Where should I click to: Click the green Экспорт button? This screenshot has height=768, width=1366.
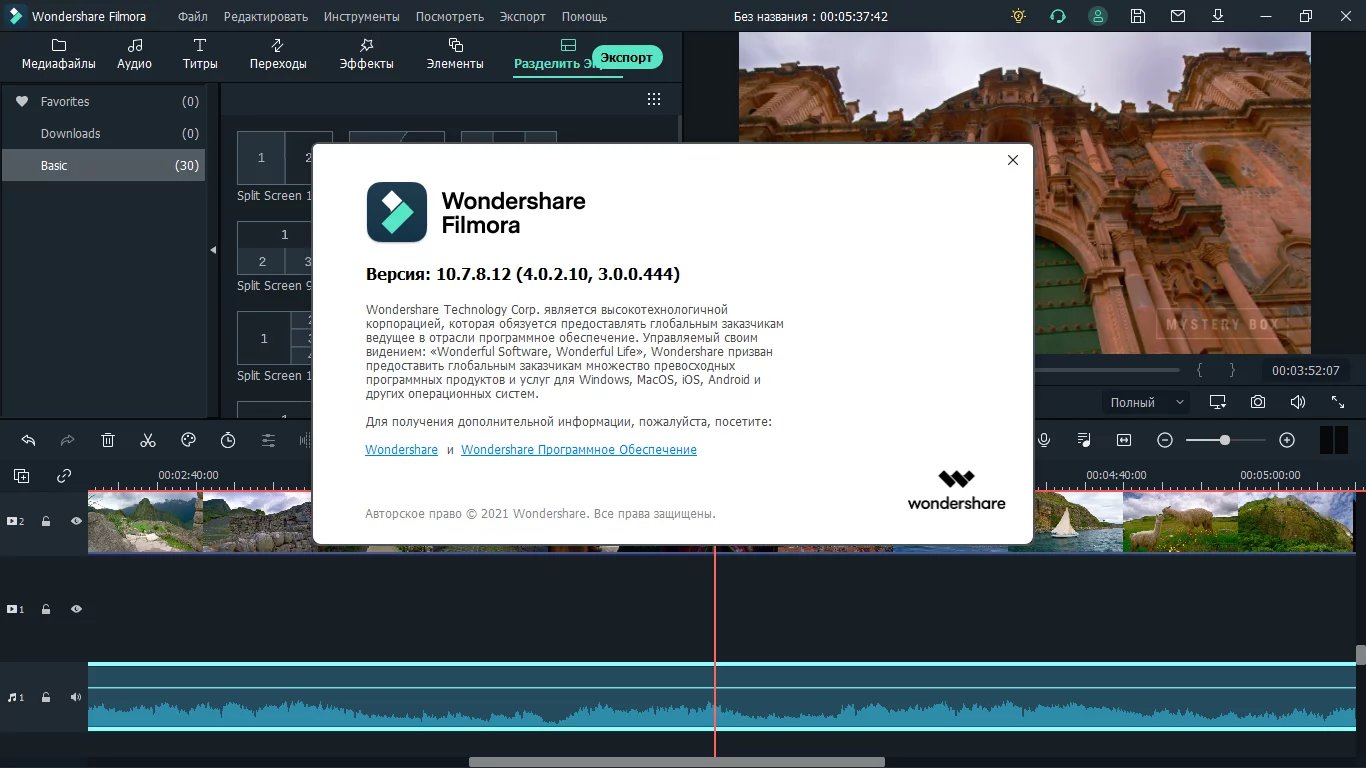[627, 58]
